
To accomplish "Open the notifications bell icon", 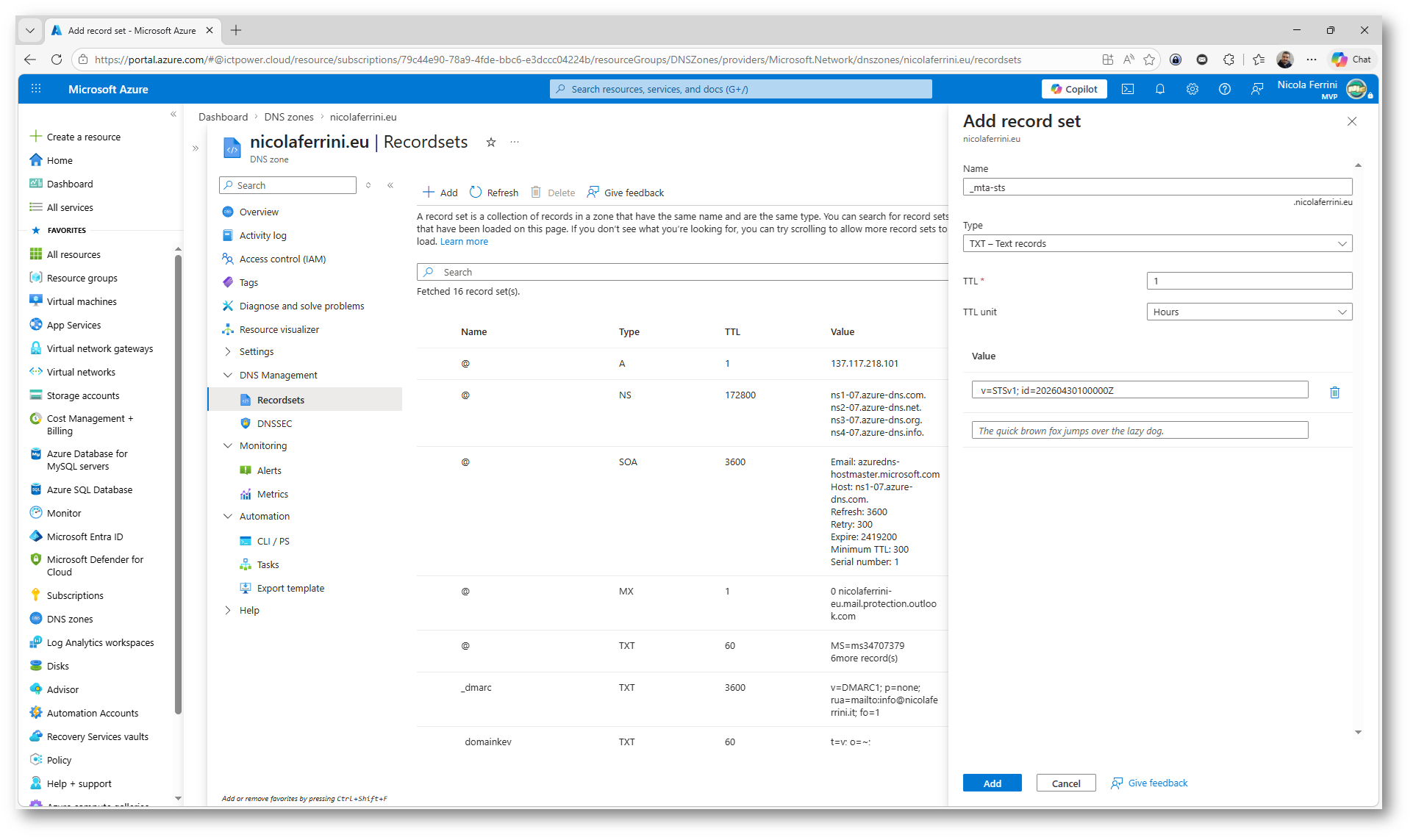I will 1159,89.
